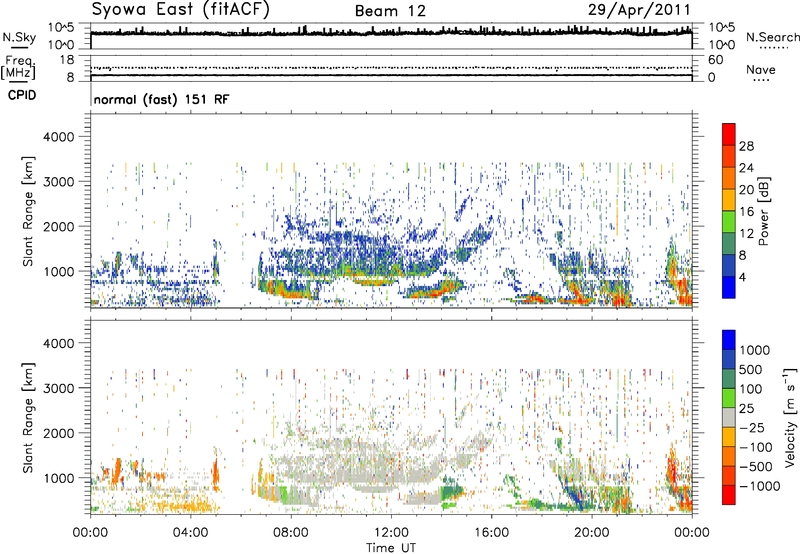Screen dimensions: 800x554
Task: Click the 3000 tick label on velocity panel
Action: (58, 388)
